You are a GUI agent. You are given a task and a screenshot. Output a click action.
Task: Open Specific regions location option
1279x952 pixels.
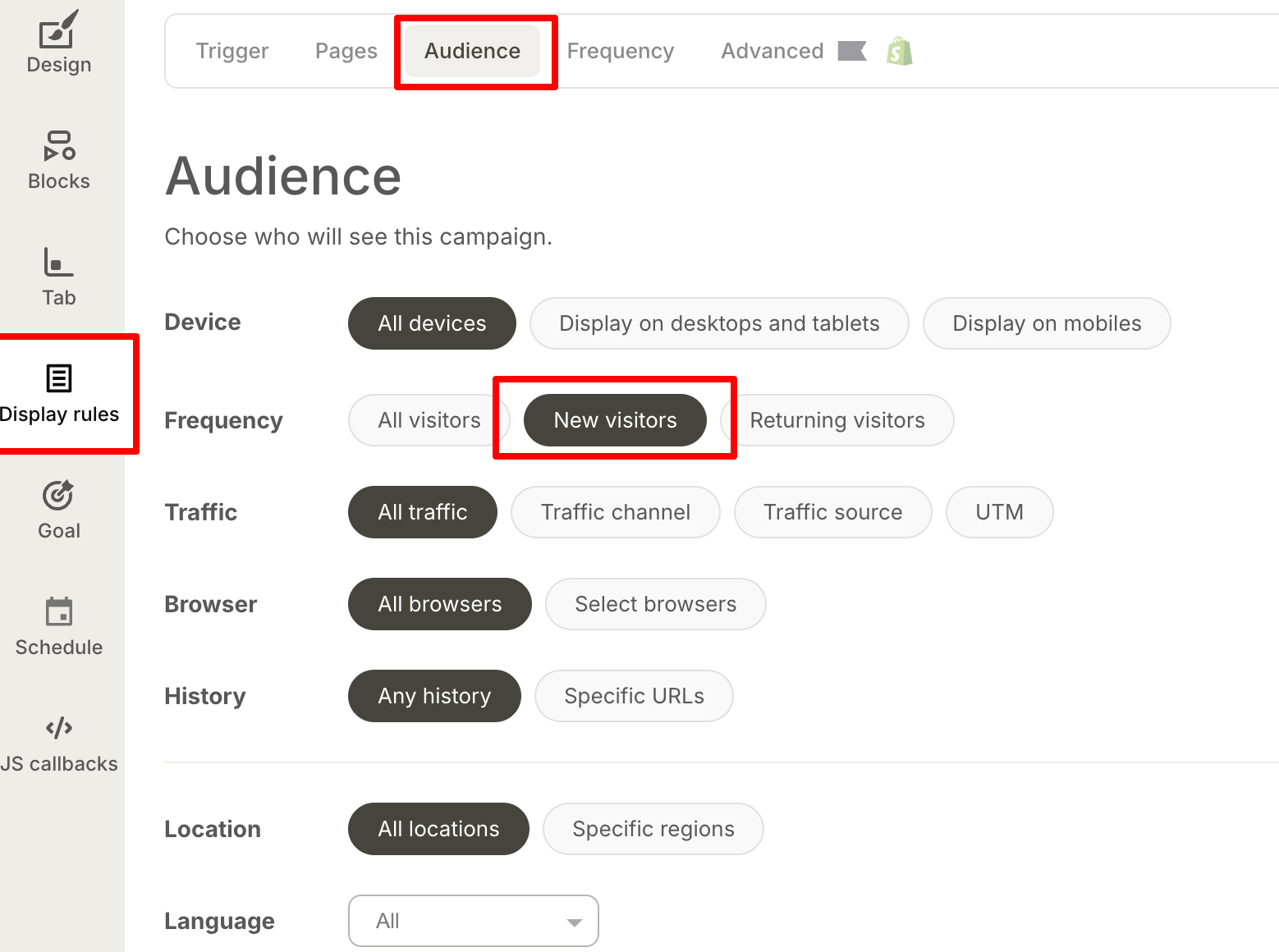pos(653,829)
